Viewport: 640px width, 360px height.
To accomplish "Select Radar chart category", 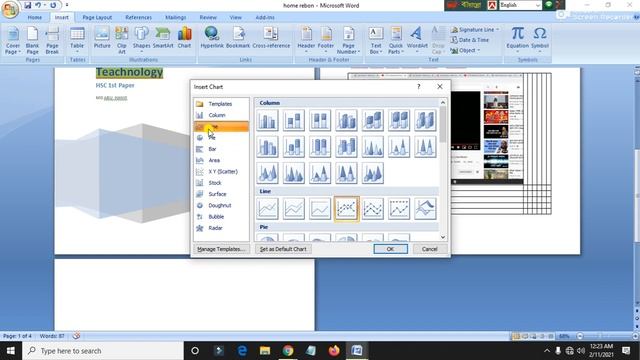I will coord(221,228).
